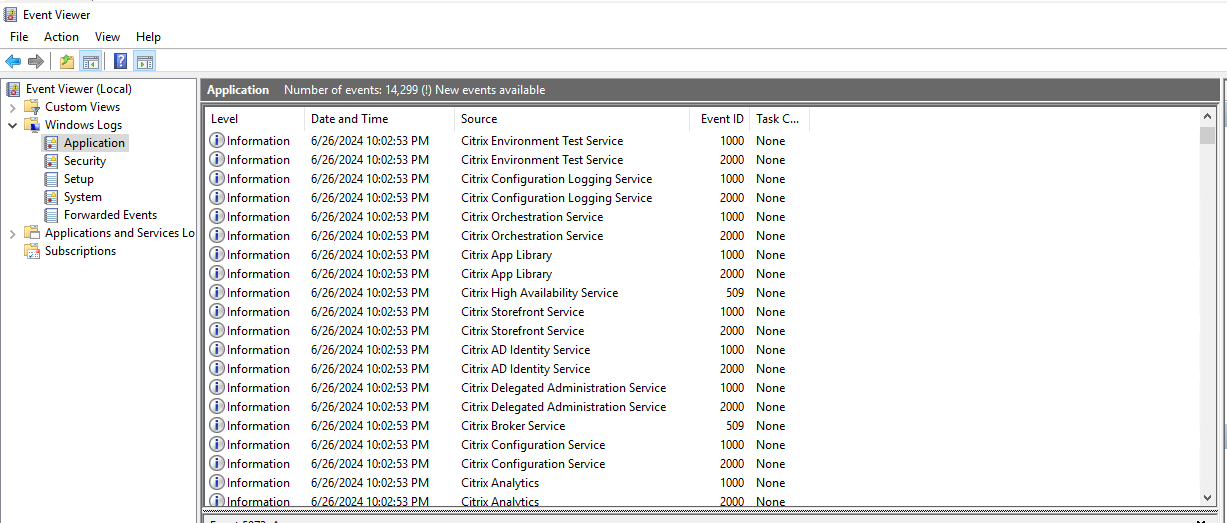Viewport: 1227px width, 523px height.
Task: Select the System log icon in tree
Action: tap(52, 197)
